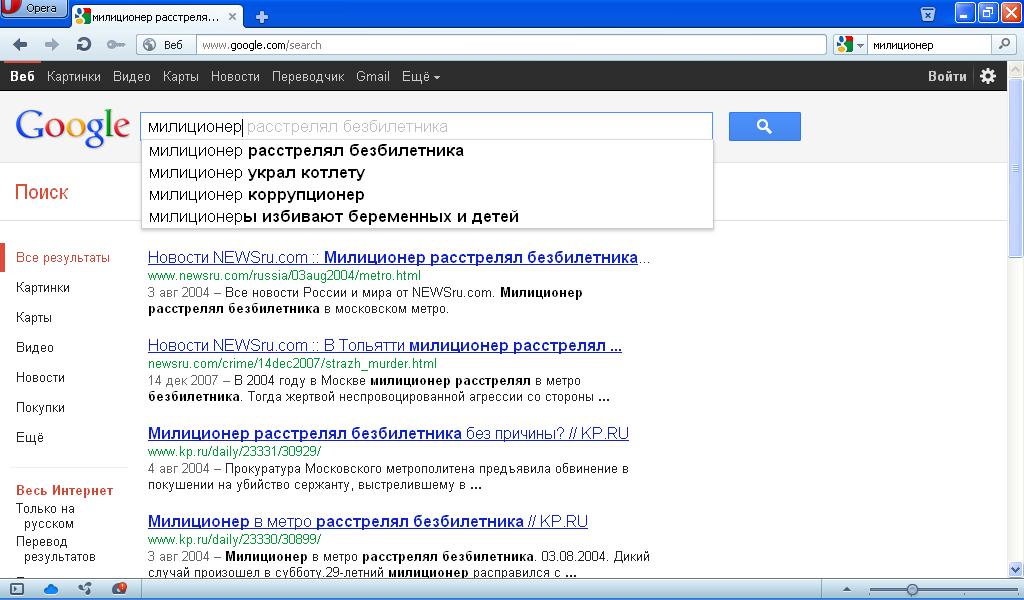This screenshot has height=600, width=1024.
Task: Reload the page with the refresh icon
Action: click(84, 45)
